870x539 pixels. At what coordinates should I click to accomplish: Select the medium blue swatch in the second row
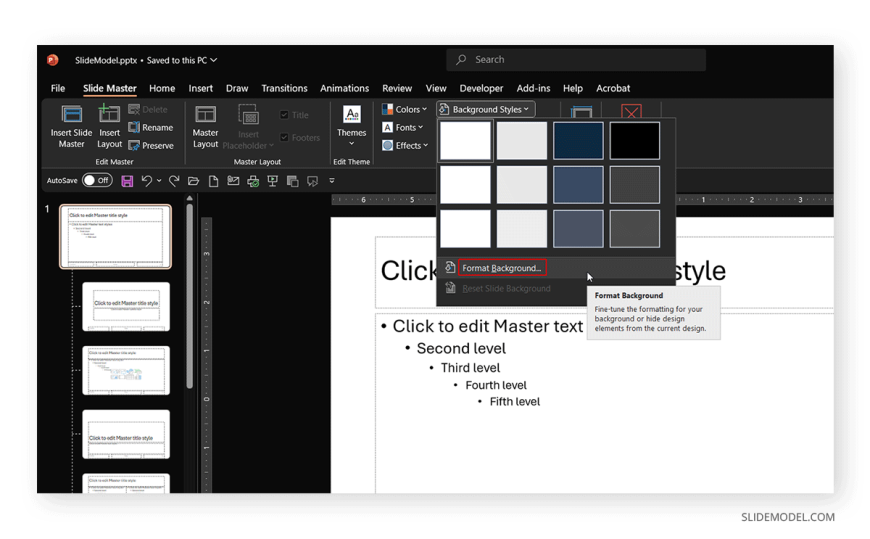click(x=578, y=184)
